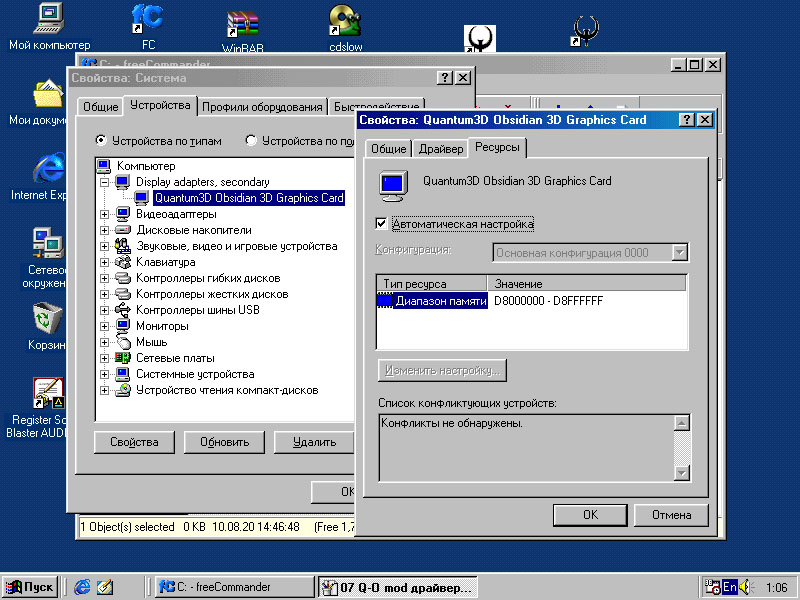Viewport: 800px width, 600px height.
Task: Click the memory range value D8000000 - D8FFFFFF
Action: 548,301
